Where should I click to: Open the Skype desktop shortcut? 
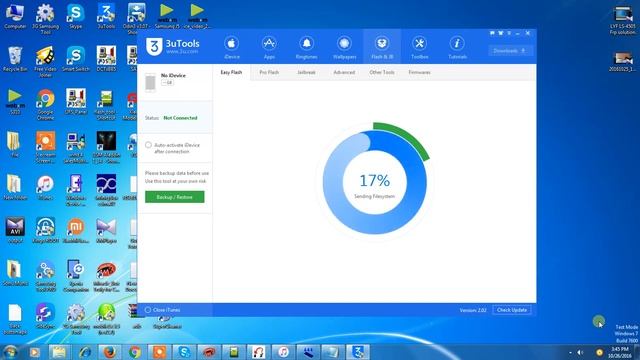coord(76,17)
